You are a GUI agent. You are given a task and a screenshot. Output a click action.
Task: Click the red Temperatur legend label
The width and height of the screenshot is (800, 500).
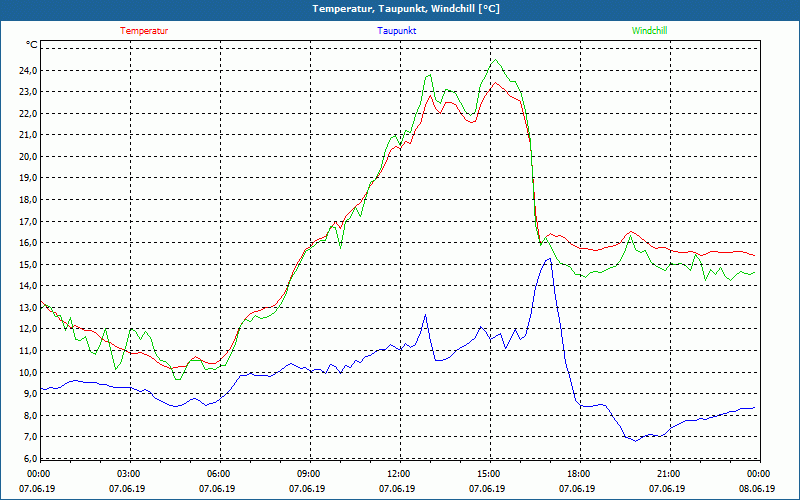click(x=144, y=31)
